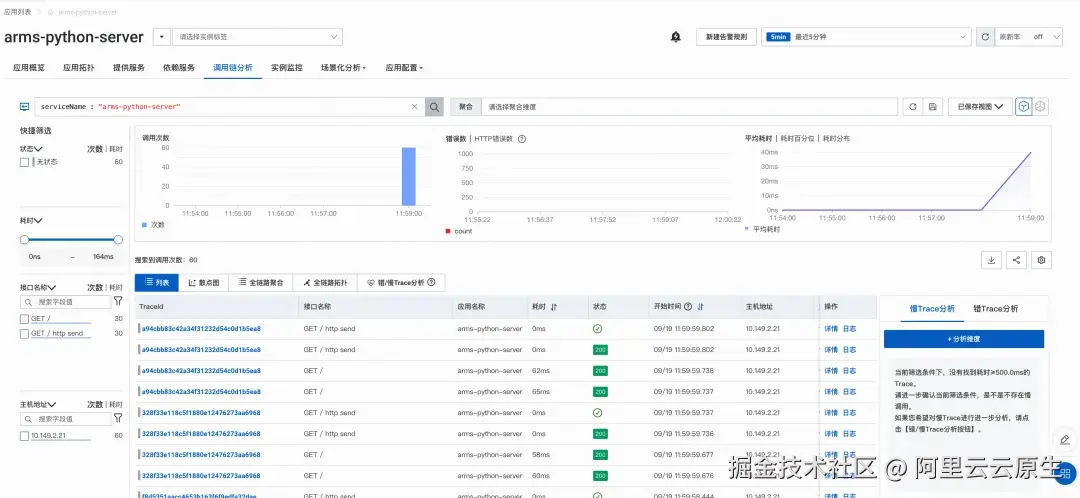Switch chart to 耗时百分位
The width and height of the screenshot is (1080, 498).
pos(799,138)
